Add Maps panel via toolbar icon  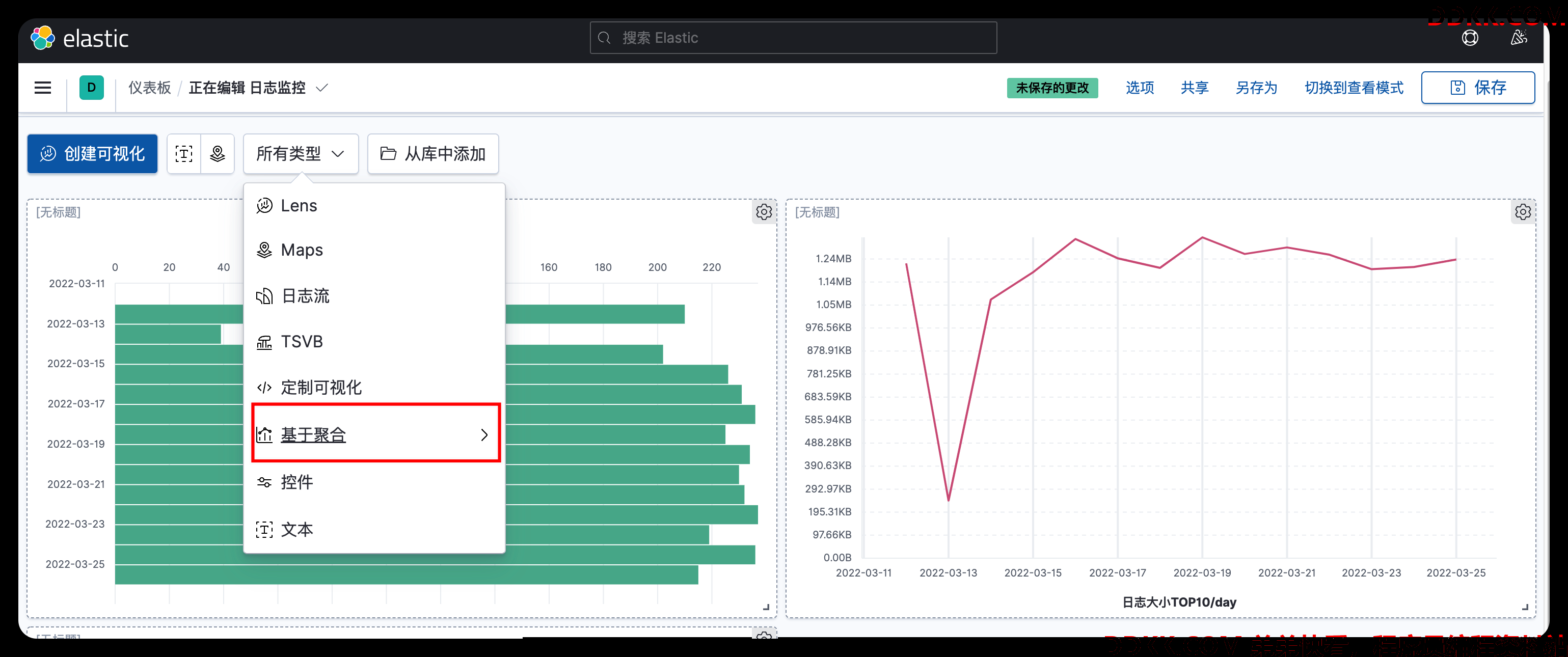pos(218,154)
